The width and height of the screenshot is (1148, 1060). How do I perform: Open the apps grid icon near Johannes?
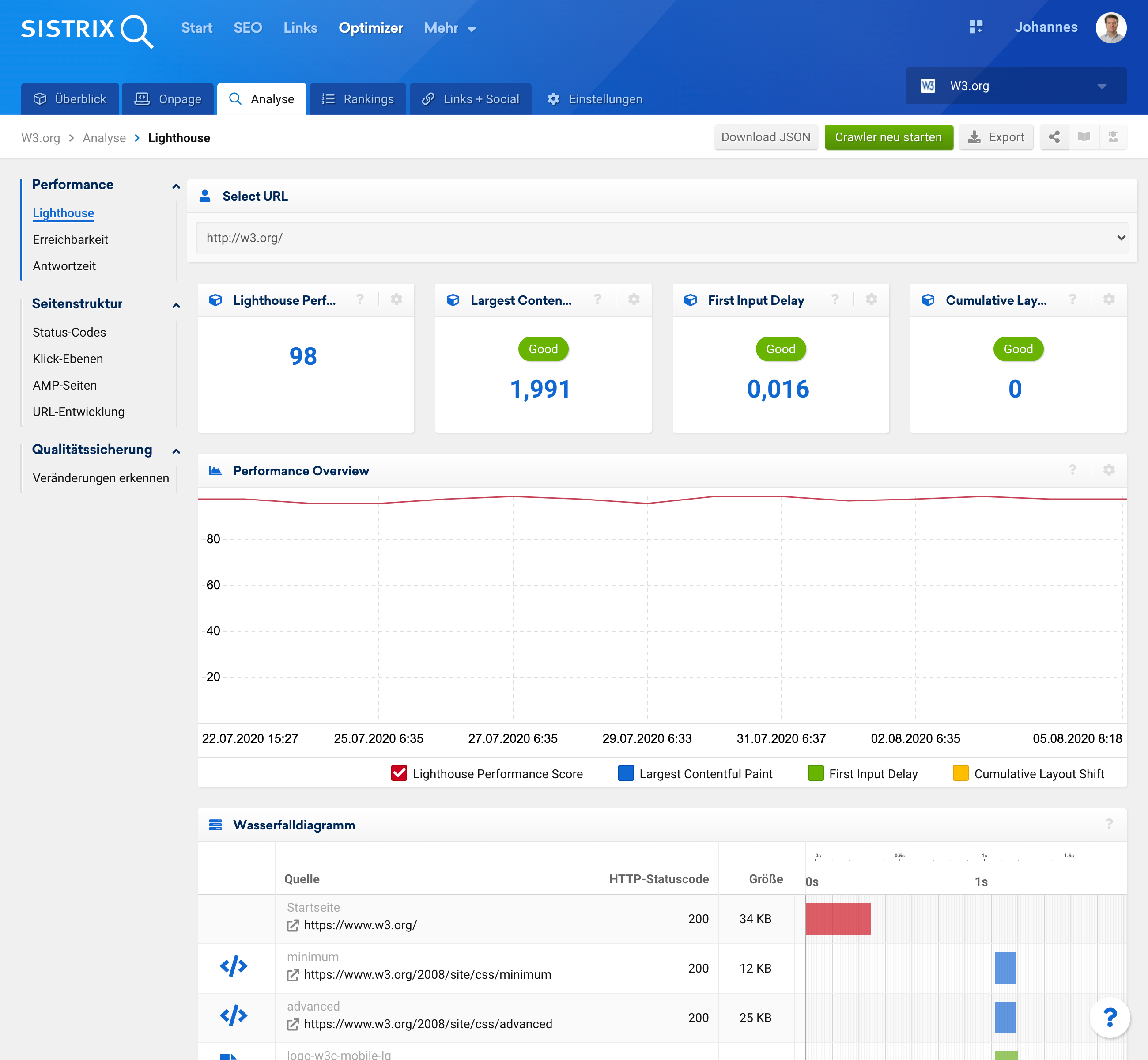975,27
